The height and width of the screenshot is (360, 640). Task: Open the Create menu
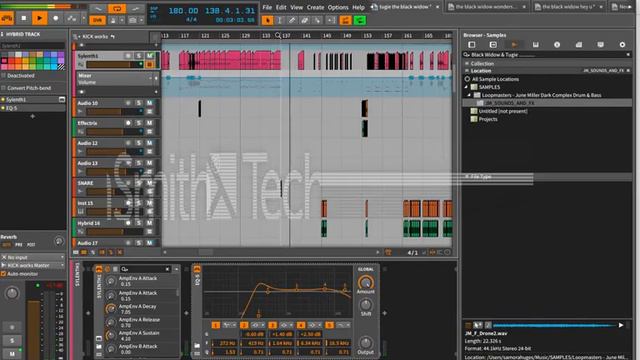[x=315, y=7]
